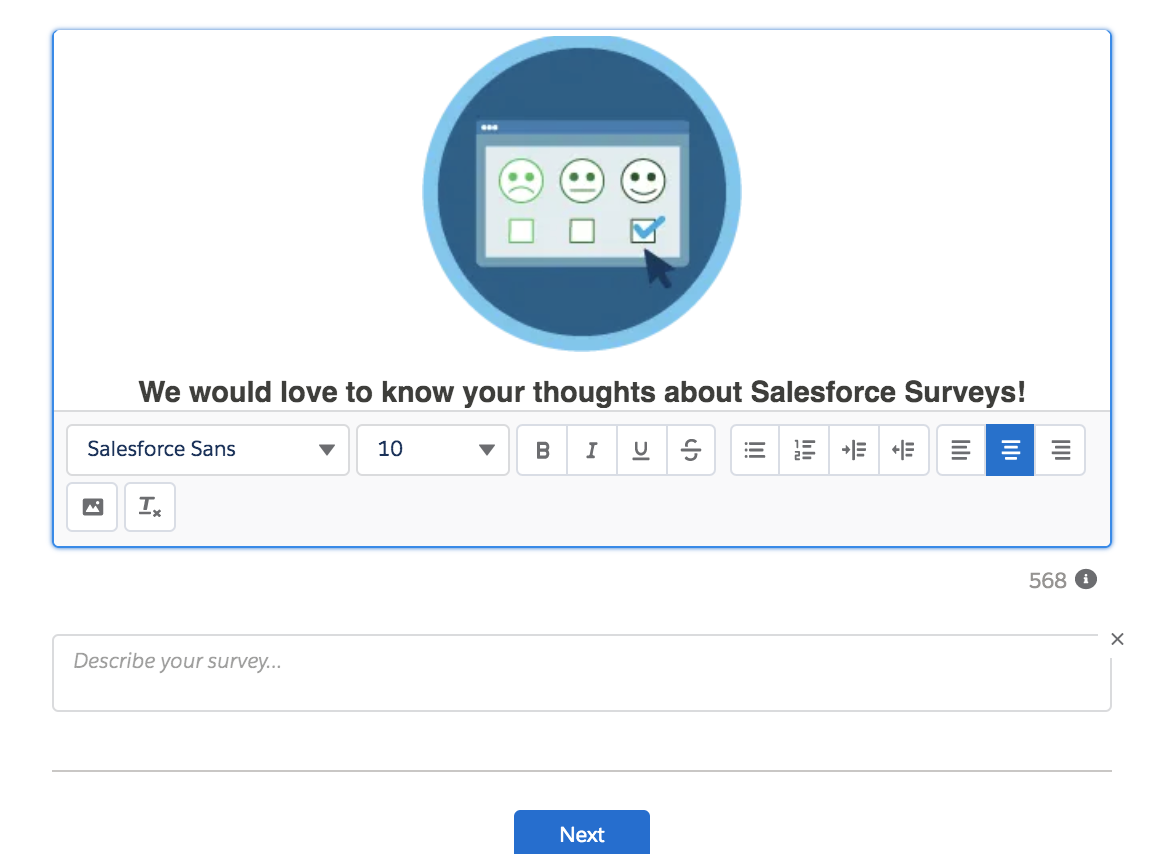
Task: Apply strikethrough formatting
Action: point(691,450)
